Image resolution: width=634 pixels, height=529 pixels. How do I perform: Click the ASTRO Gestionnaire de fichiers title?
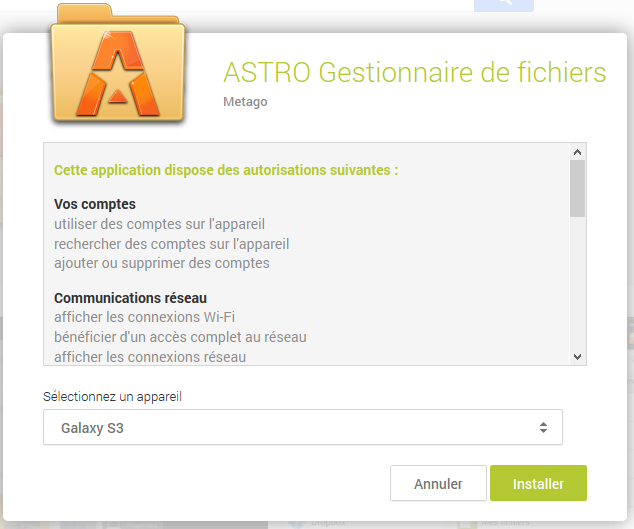pyautogui.click(x=414, y=73)
